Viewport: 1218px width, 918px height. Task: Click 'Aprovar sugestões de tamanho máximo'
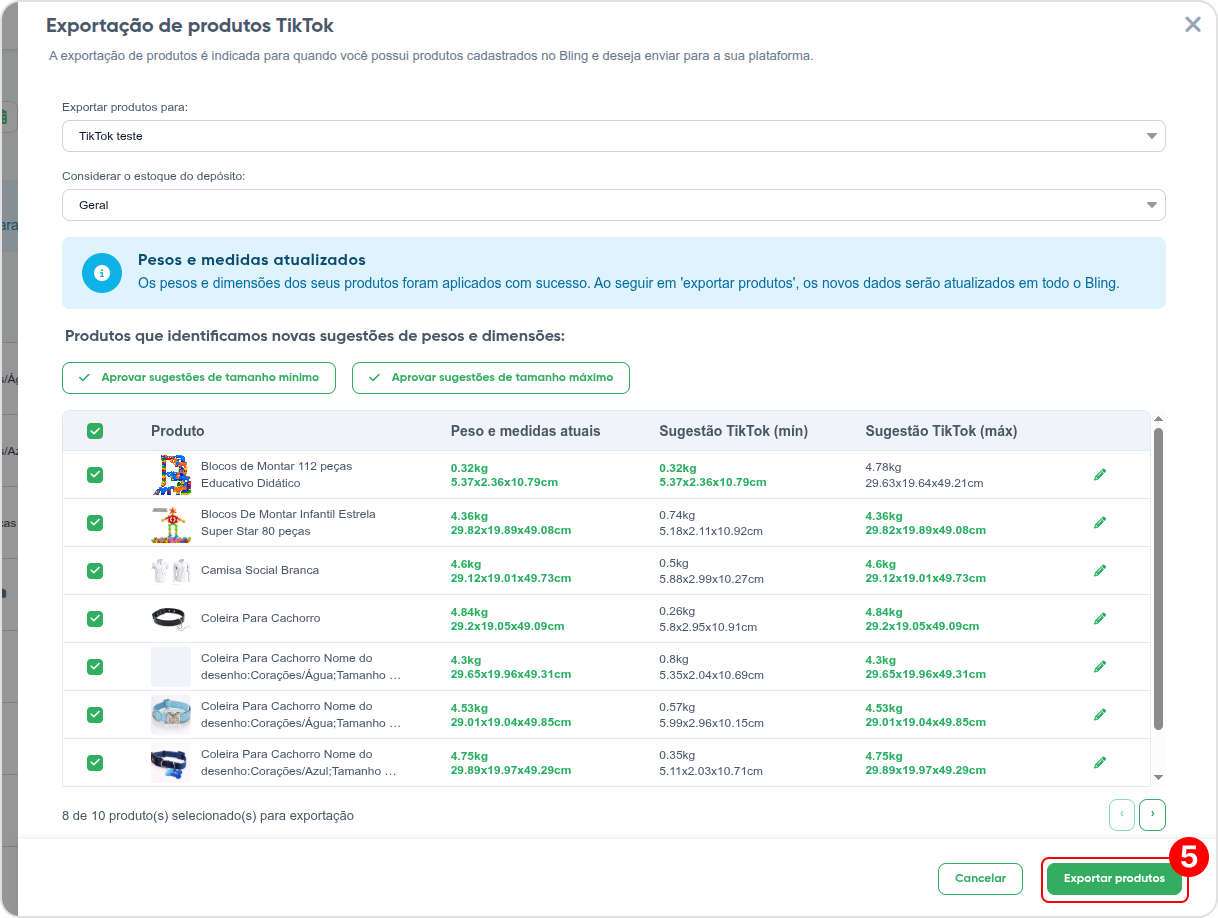click(490, 378)
